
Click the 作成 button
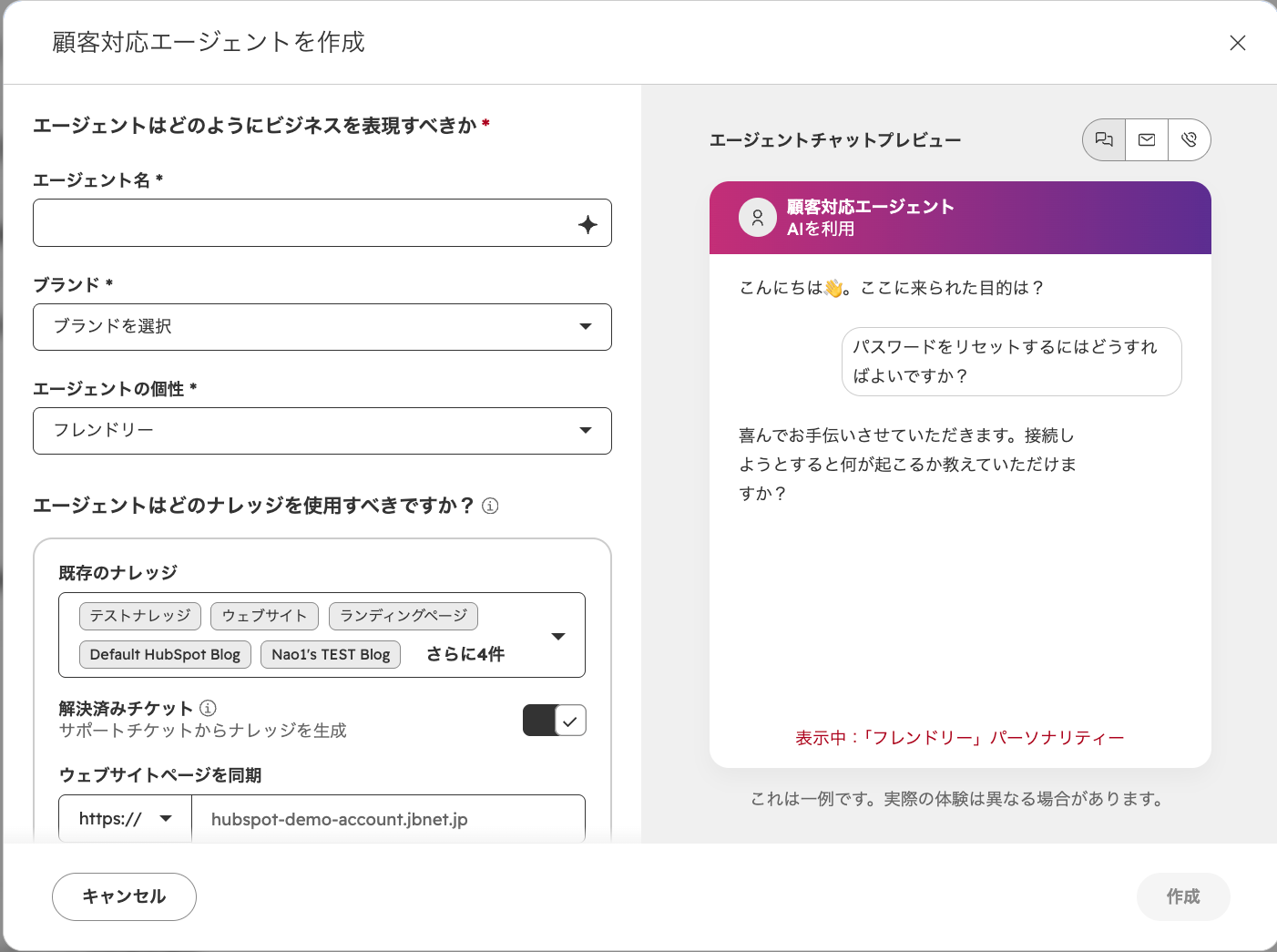point(1183,896)
